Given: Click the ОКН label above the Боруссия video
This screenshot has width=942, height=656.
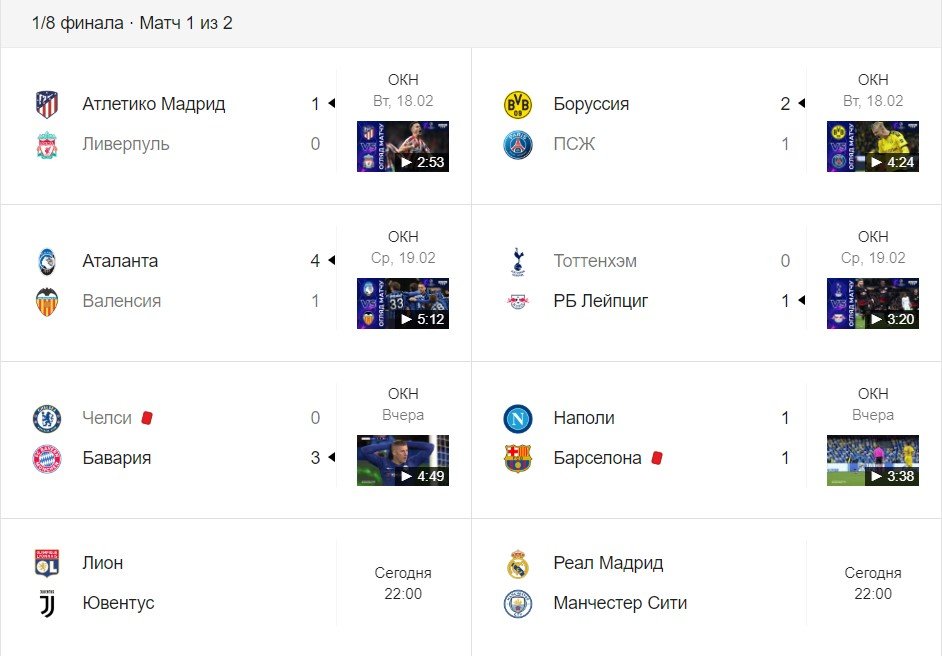Looking at the screenshot, I should point(873,79).
